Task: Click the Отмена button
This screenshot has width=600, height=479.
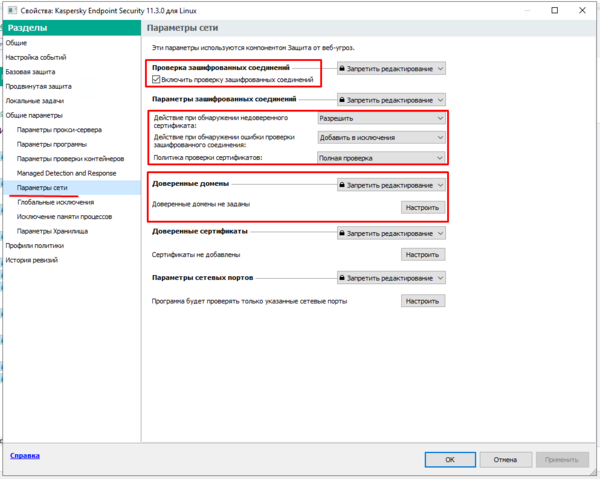Action: [x=505, y=459]
